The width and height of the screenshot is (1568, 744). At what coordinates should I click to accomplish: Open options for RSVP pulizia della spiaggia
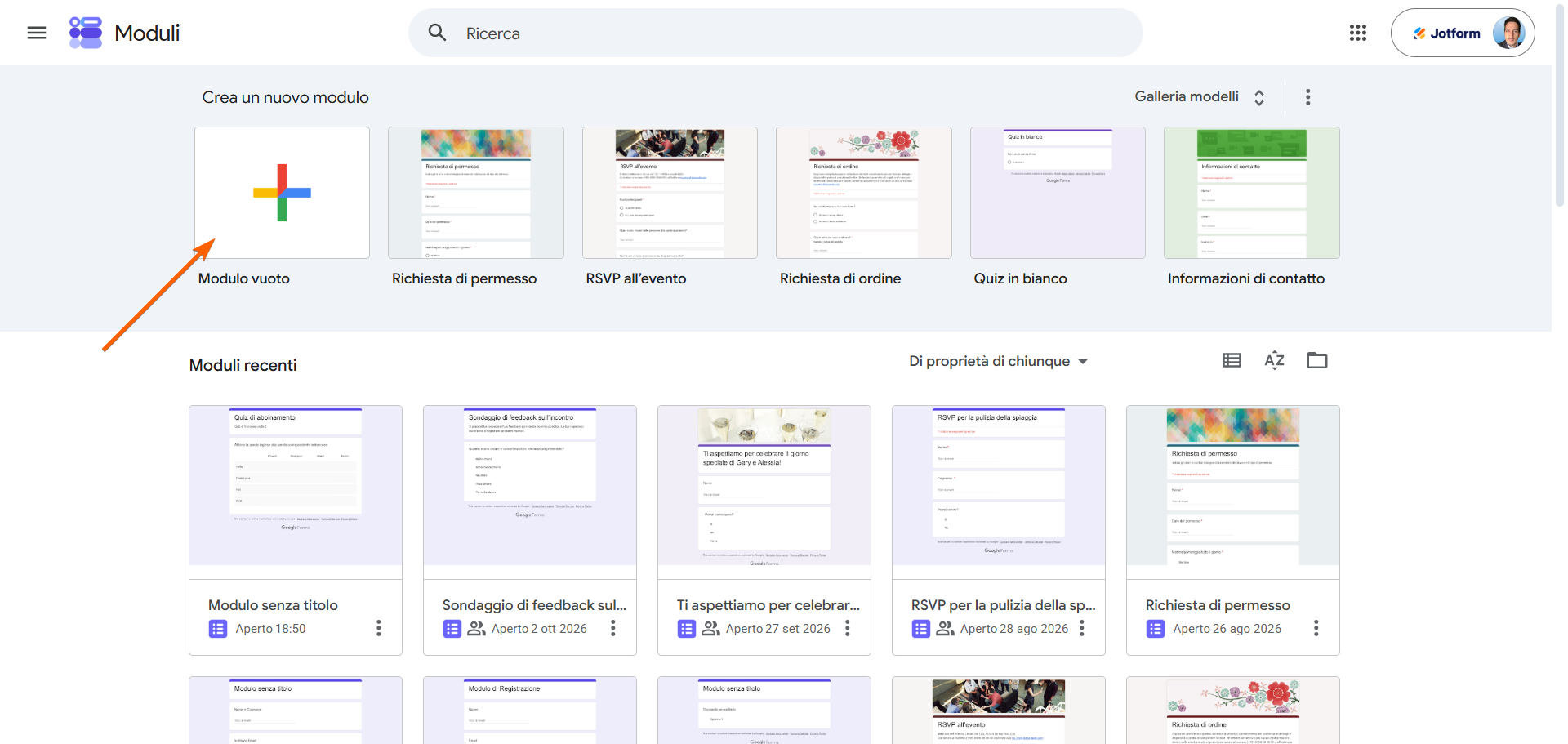pyautogui.click(x=1081, y=628)
